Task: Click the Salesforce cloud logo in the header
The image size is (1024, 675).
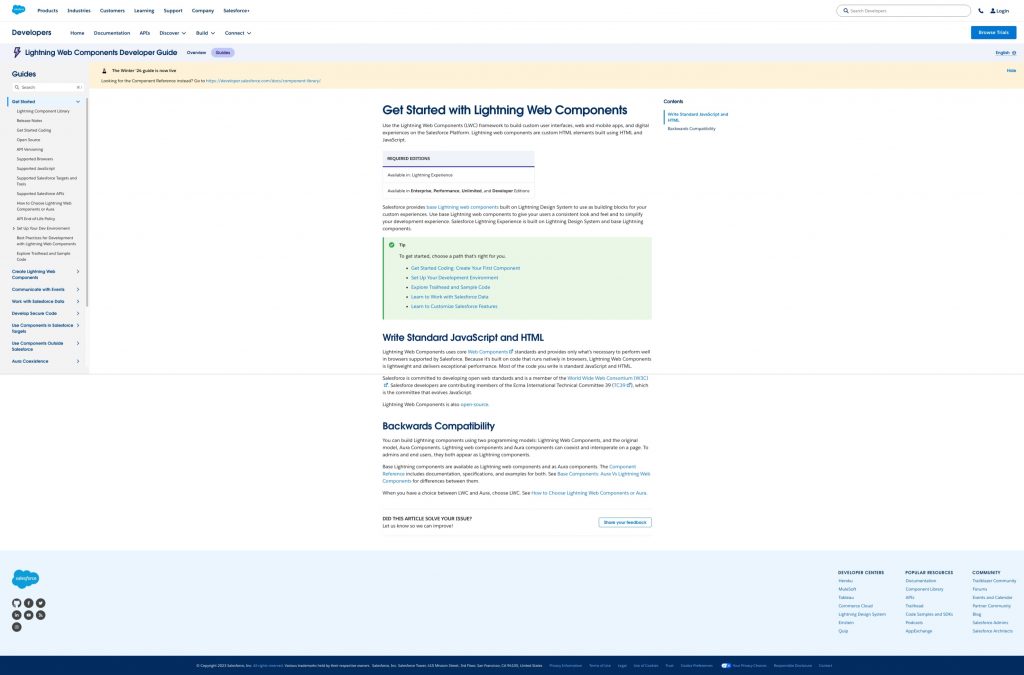Action: tap(18, 10)
